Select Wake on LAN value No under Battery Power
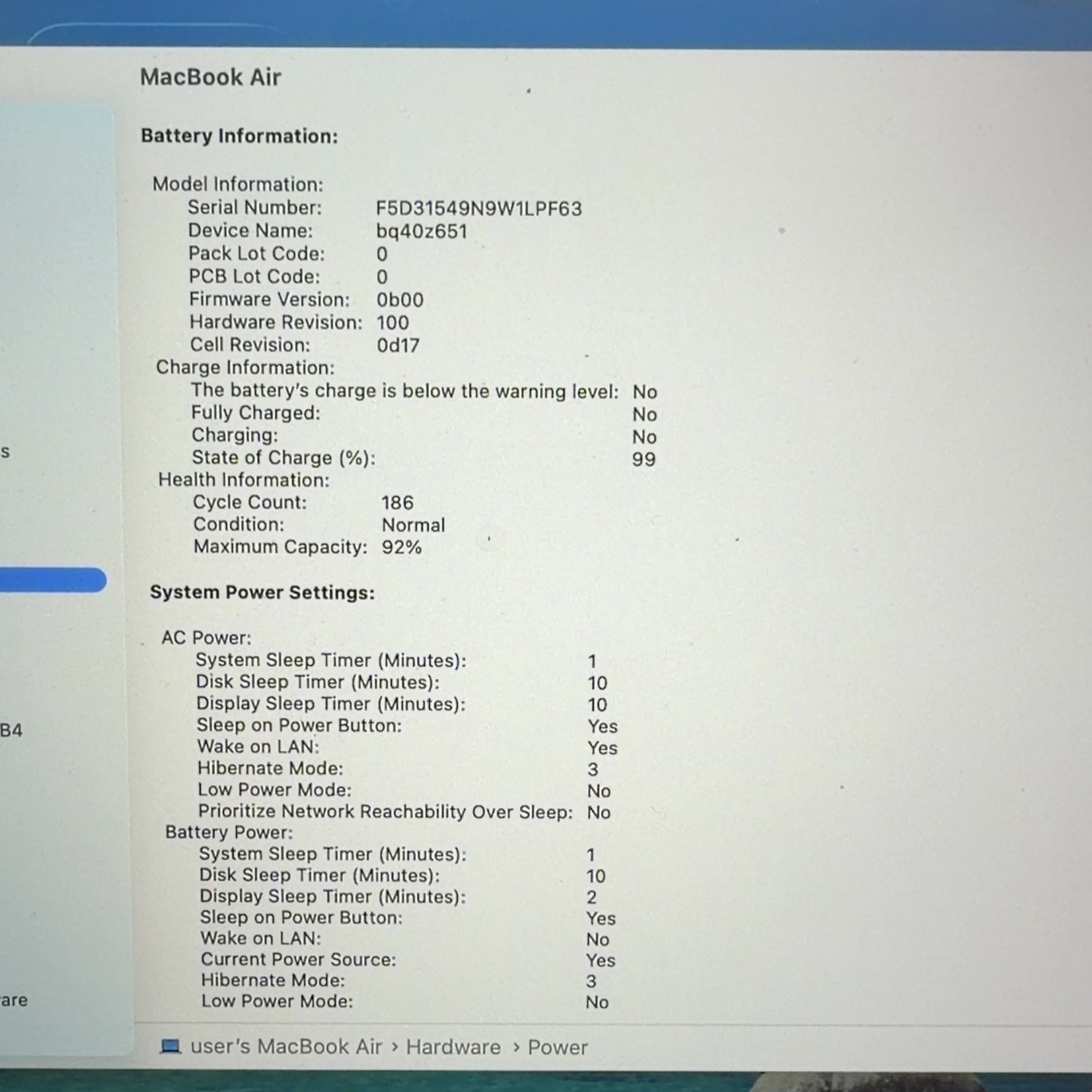Image resolution: width=1092 pixels, height=1092 pixels. 598,940
